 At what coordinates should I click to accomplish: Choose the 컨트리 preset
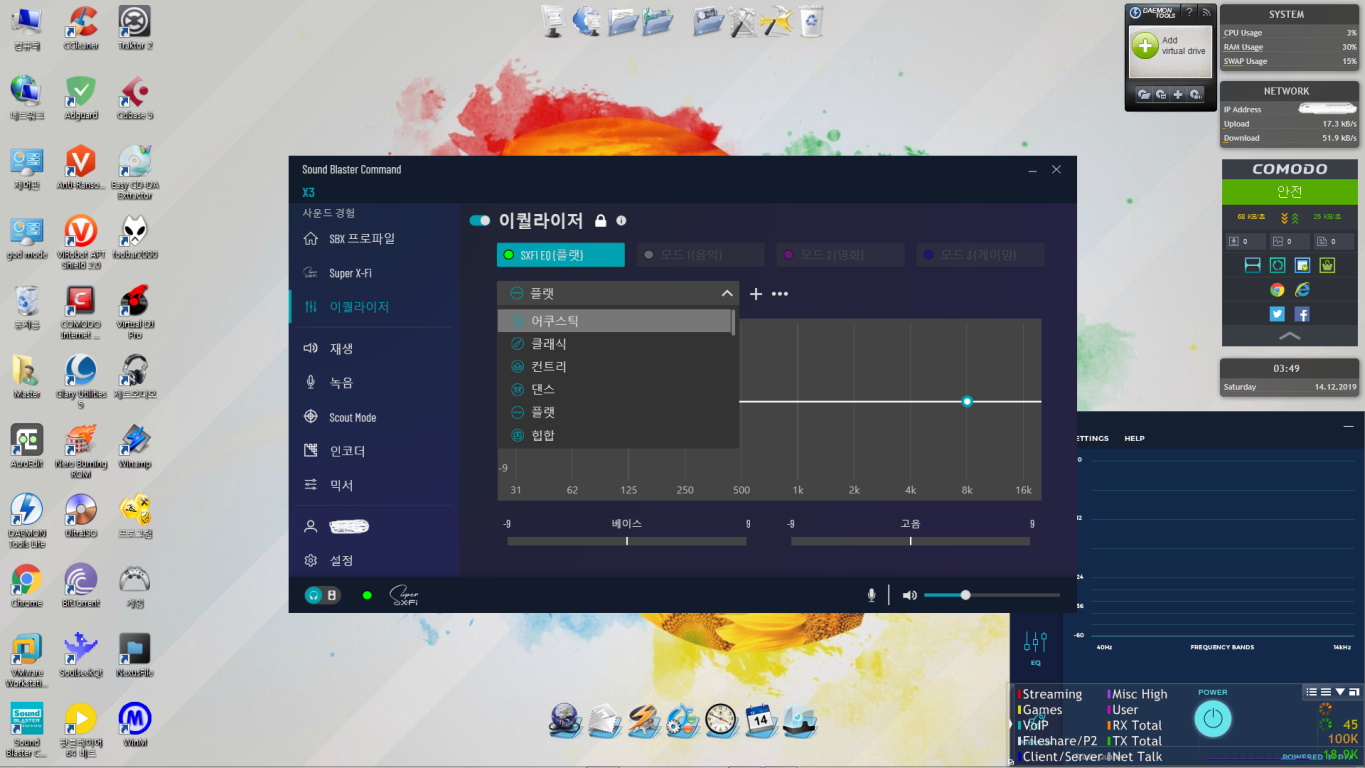pyautogui.click(x=614, y=367)
